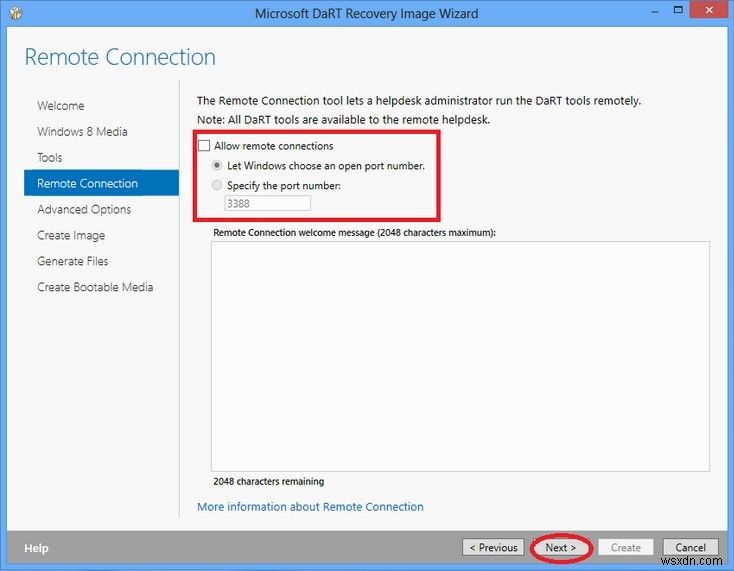734x571 pixels.
Task: Close the DaRT Recovery Image Wizard window
Action: [709, 10]
